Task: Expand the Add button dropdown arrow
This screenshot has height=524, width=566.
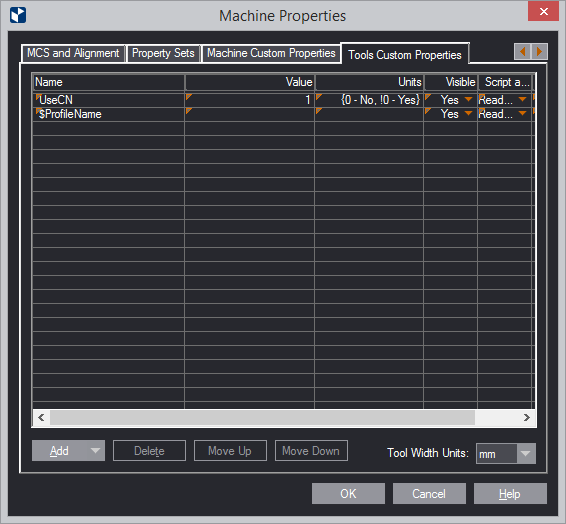Action: 95,451
